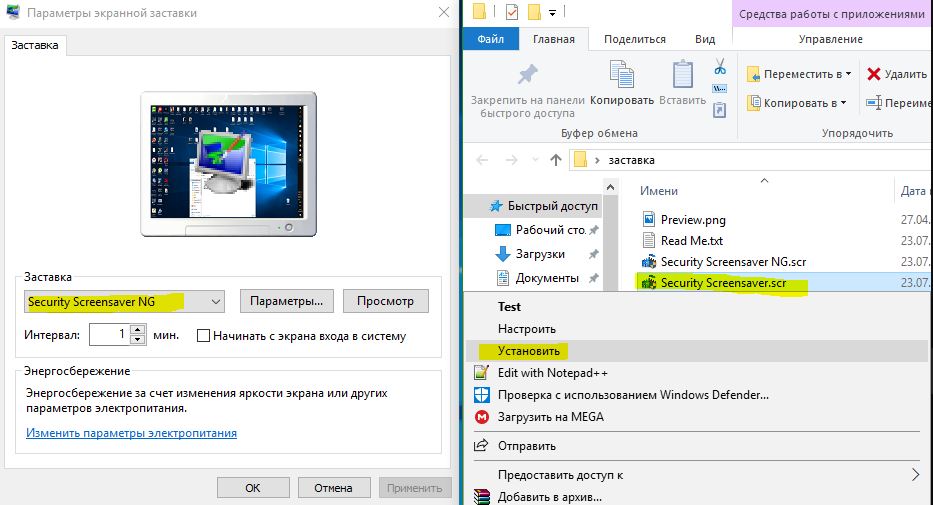
Task: Switch to the Вид ribbon tab
Action: pyautogui.click(x=705, y=39)
